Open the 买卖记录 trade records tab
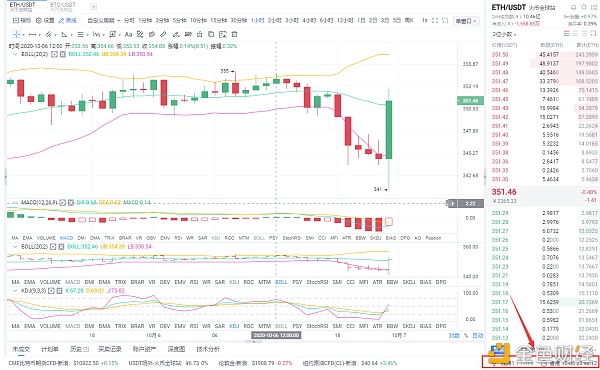 click(x=109, y=349)
